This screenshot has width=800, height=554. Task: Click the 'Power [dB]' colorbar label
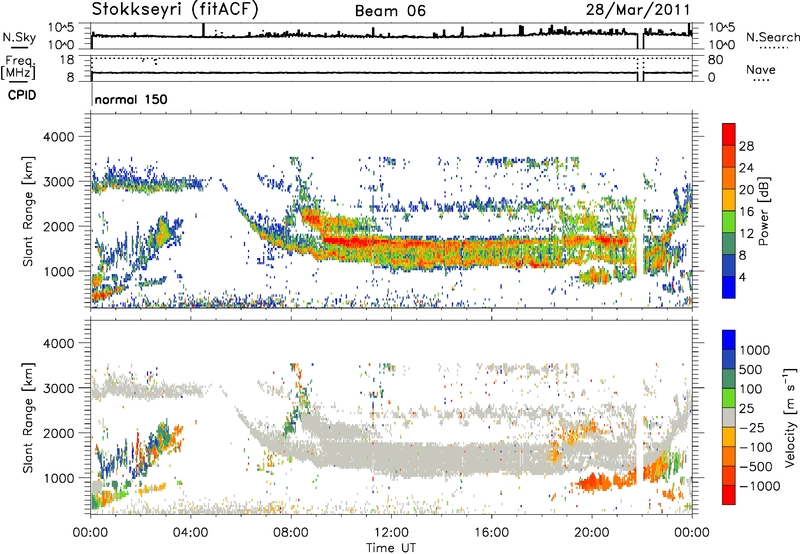(x=763, y=211)
